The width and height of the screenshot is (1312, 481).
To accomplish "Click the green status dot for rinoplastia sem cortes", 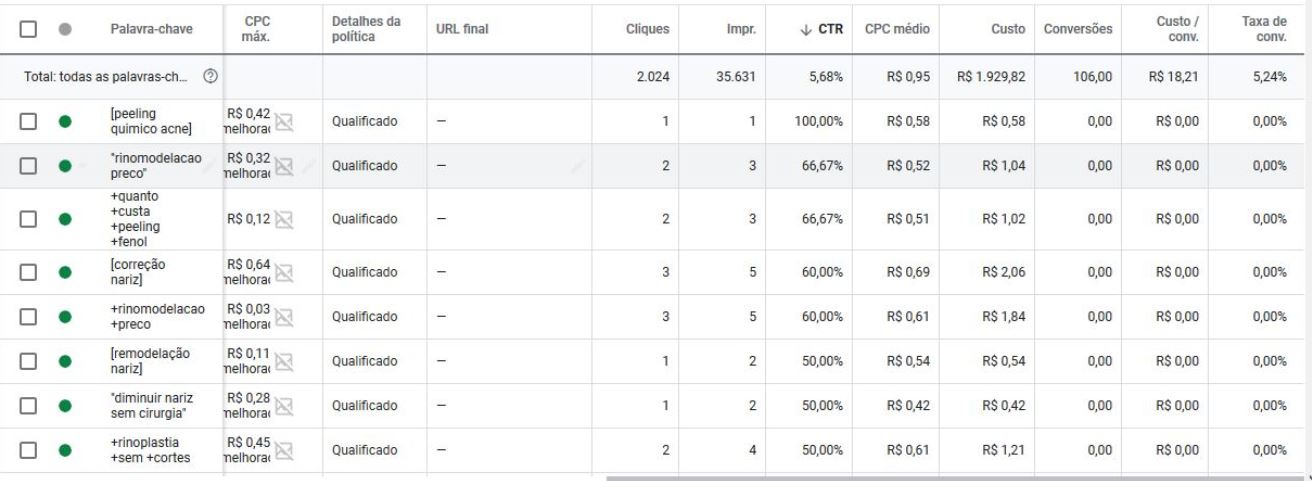I will click(65, 450).
